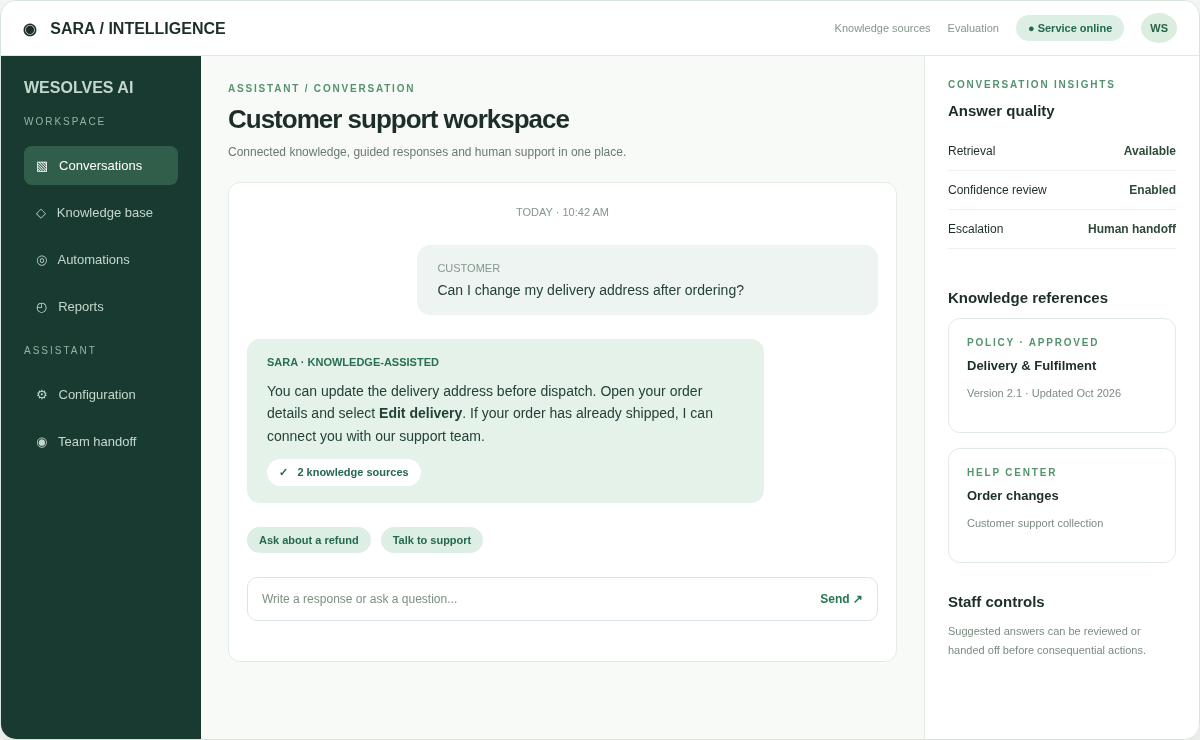
Task: Click the customer delivery address question
Action: pyautogui.click(x=590, y=290)
